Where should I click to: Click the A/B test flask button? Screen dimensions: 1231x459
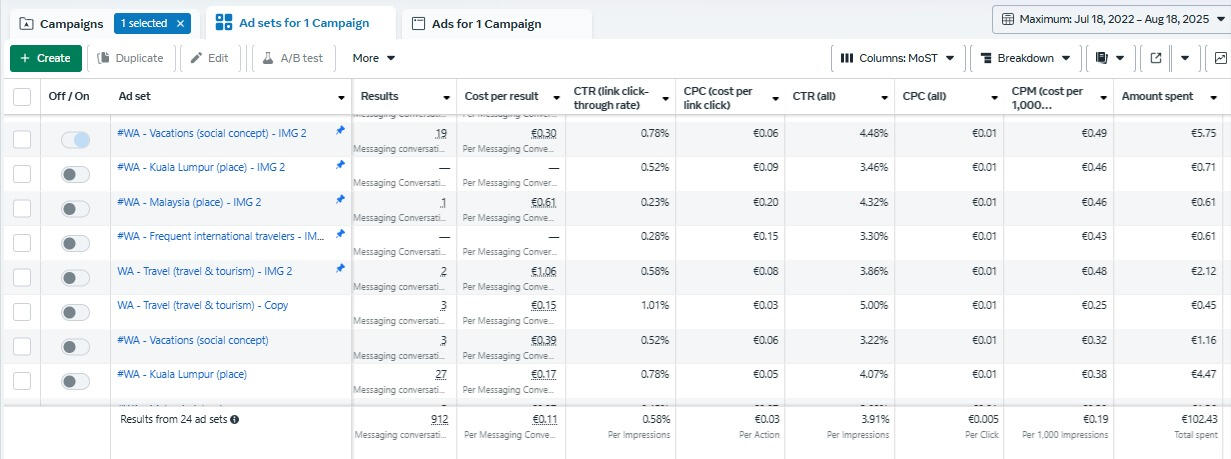293,58
